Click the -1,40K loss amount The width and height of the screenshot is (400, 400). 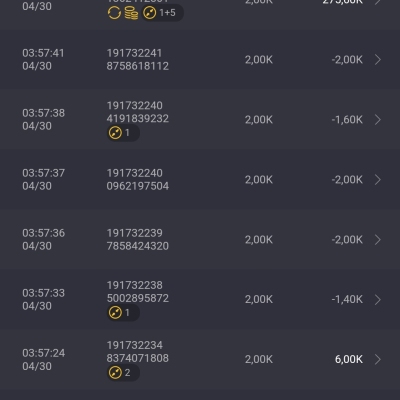pos(347,299)
